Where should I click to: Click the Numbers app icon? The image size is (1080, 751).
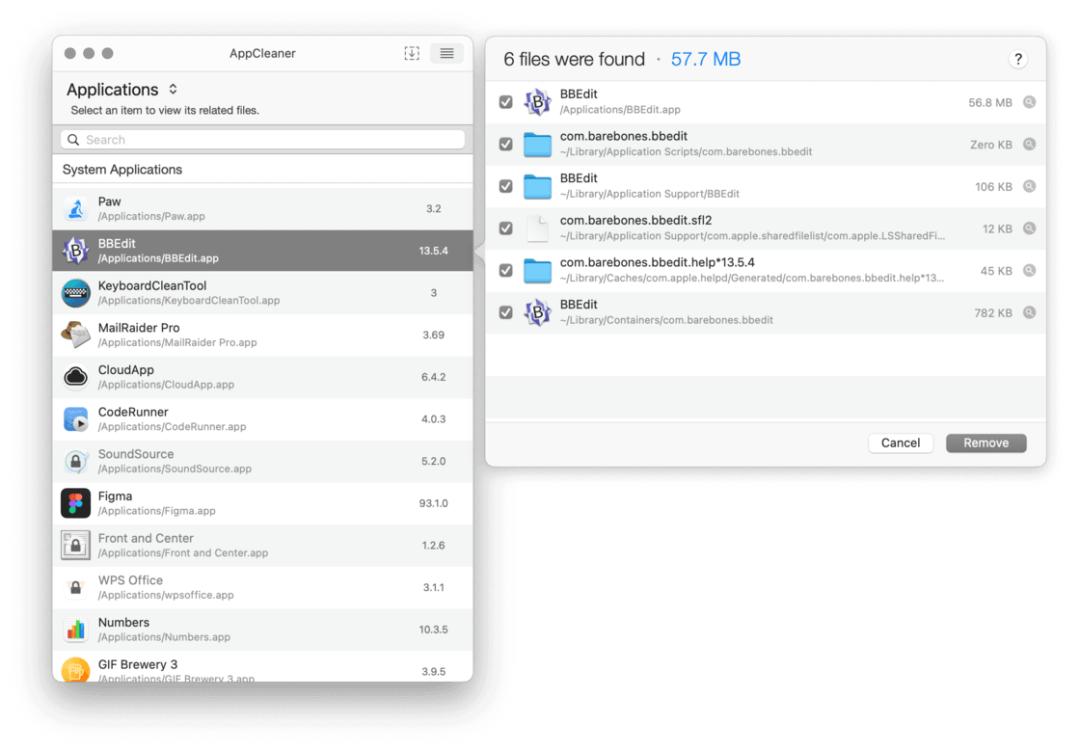tap(76, 629)
